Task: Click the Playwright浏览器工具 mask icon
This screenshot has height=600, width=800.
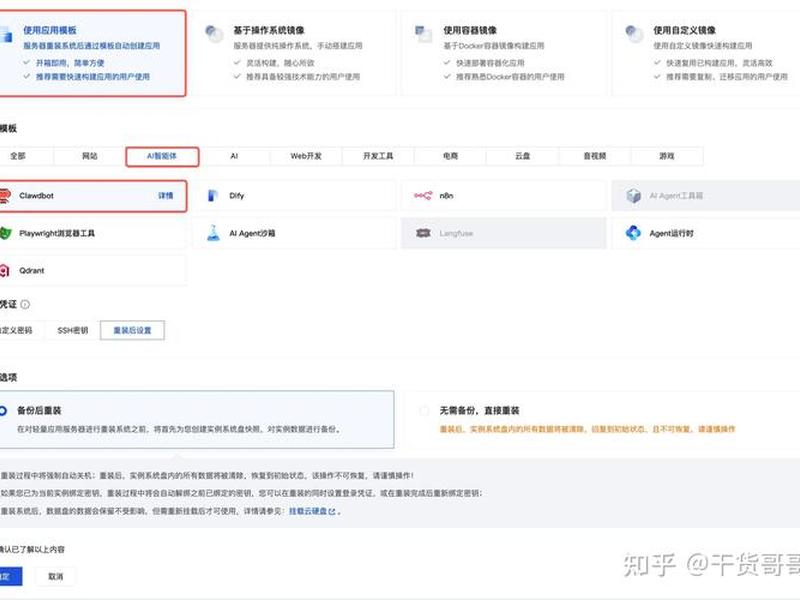Action: (x=5, y=234)
